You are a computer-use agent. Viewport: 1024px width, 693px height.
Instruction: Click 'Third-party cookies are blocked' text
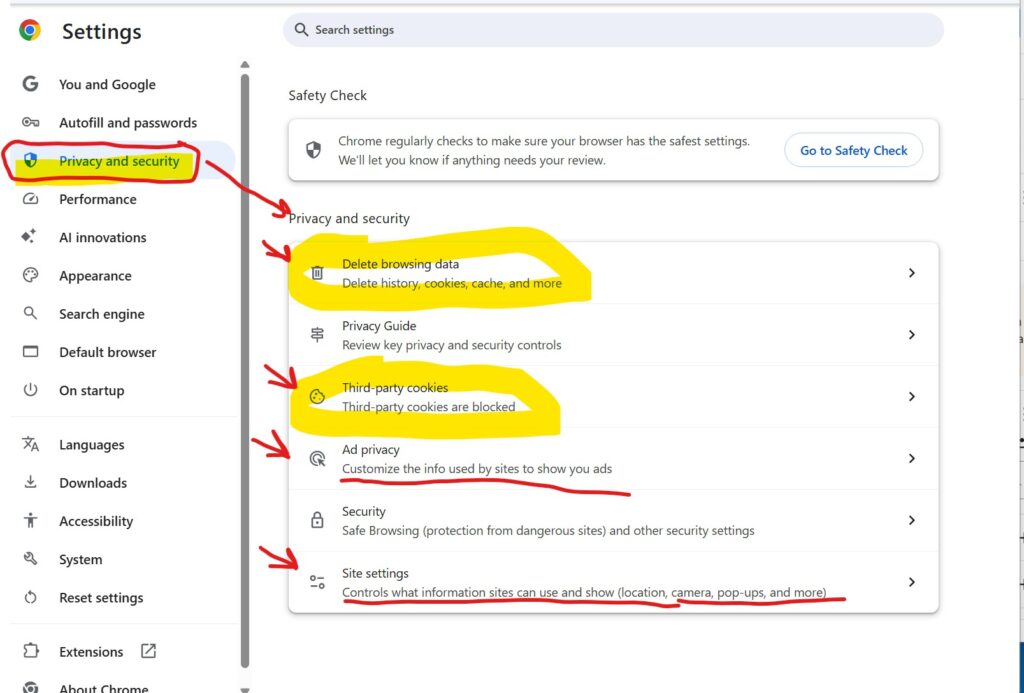click(x=428, y=406)
